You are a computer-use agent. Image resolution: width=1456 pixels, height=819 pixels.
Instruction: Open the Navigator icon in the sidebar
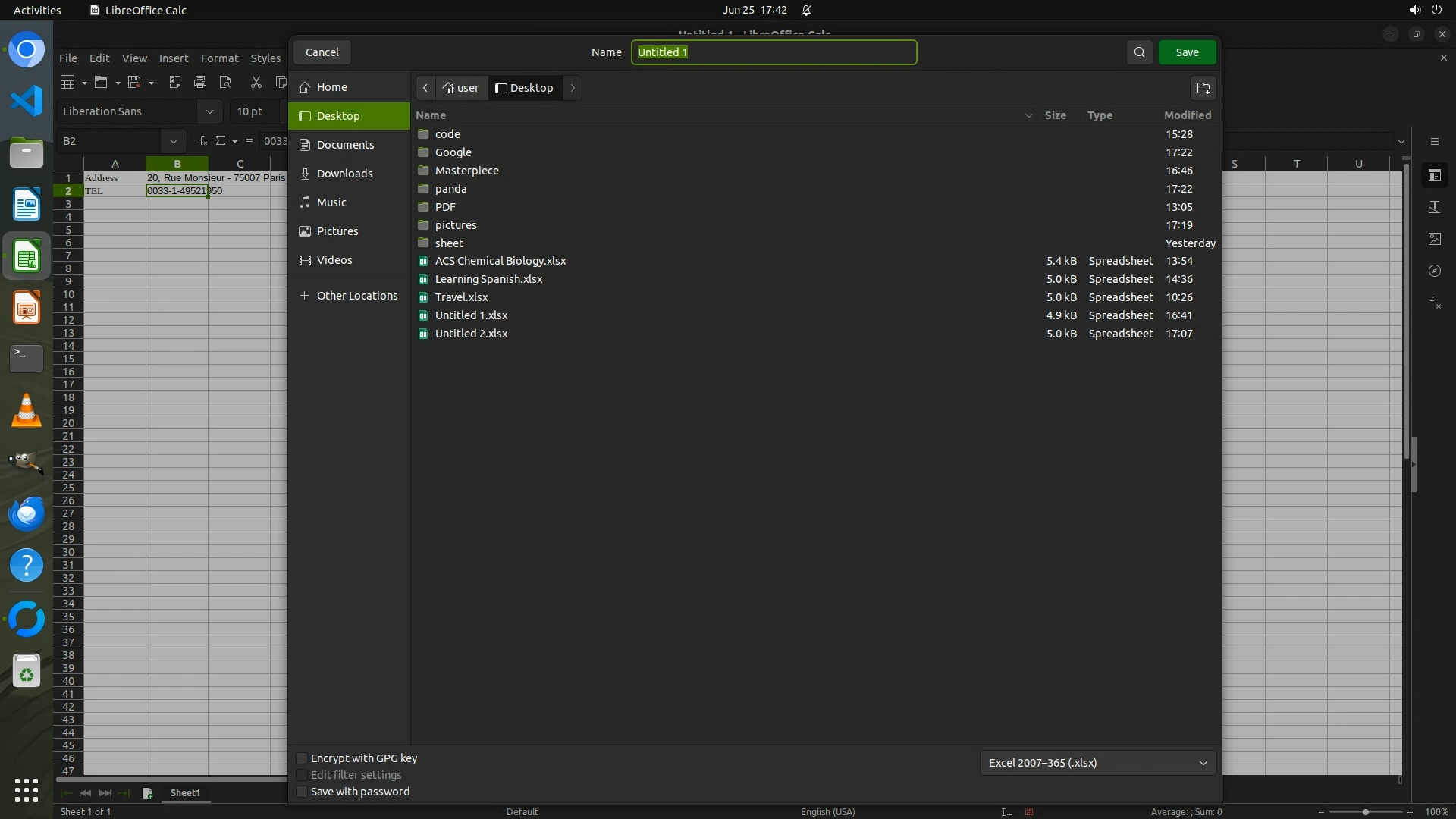tap(1434, 271)
